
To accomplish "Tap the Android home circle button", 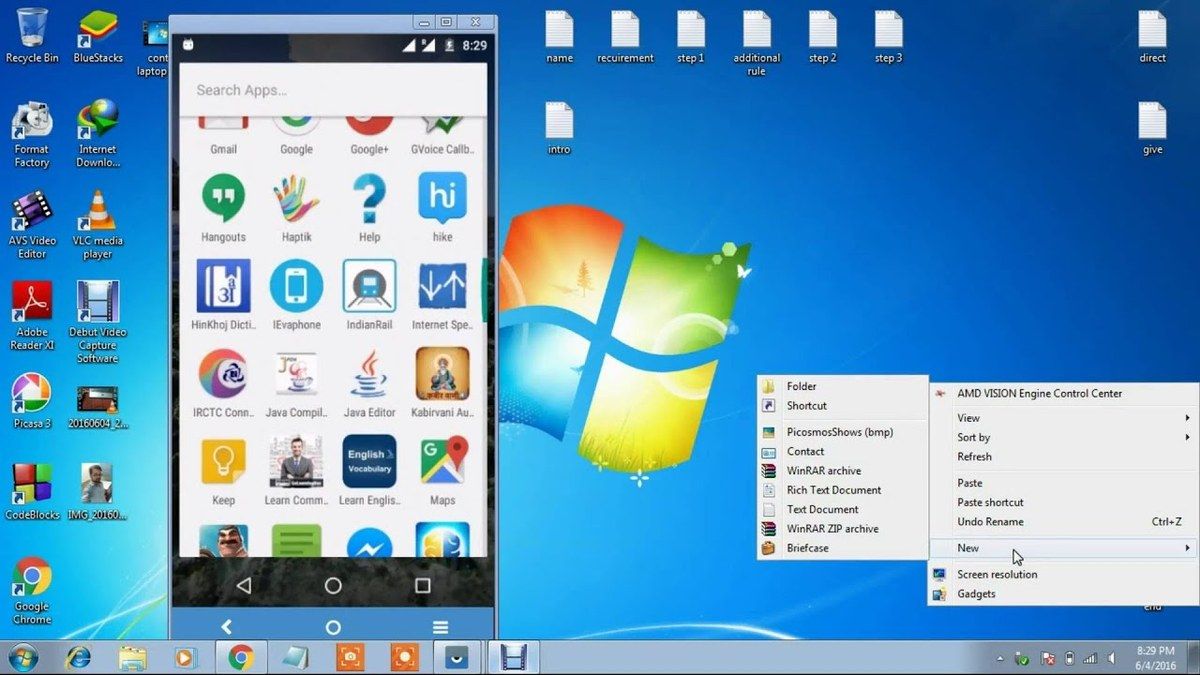I will pyautogui.click(x=333, y=585).
